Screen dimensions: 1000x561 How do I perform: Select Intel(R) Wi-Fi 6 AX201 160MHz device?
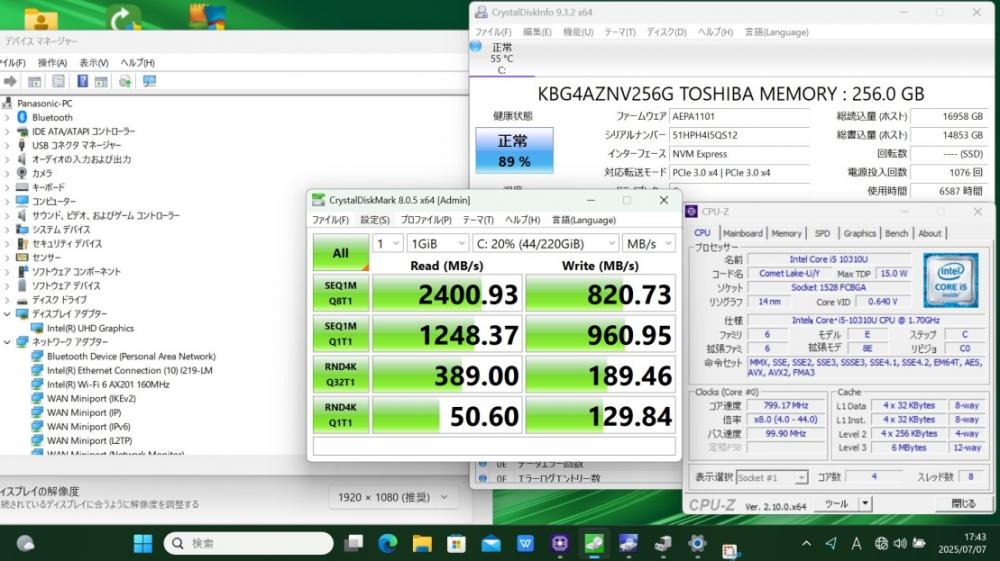pos(108,384)
